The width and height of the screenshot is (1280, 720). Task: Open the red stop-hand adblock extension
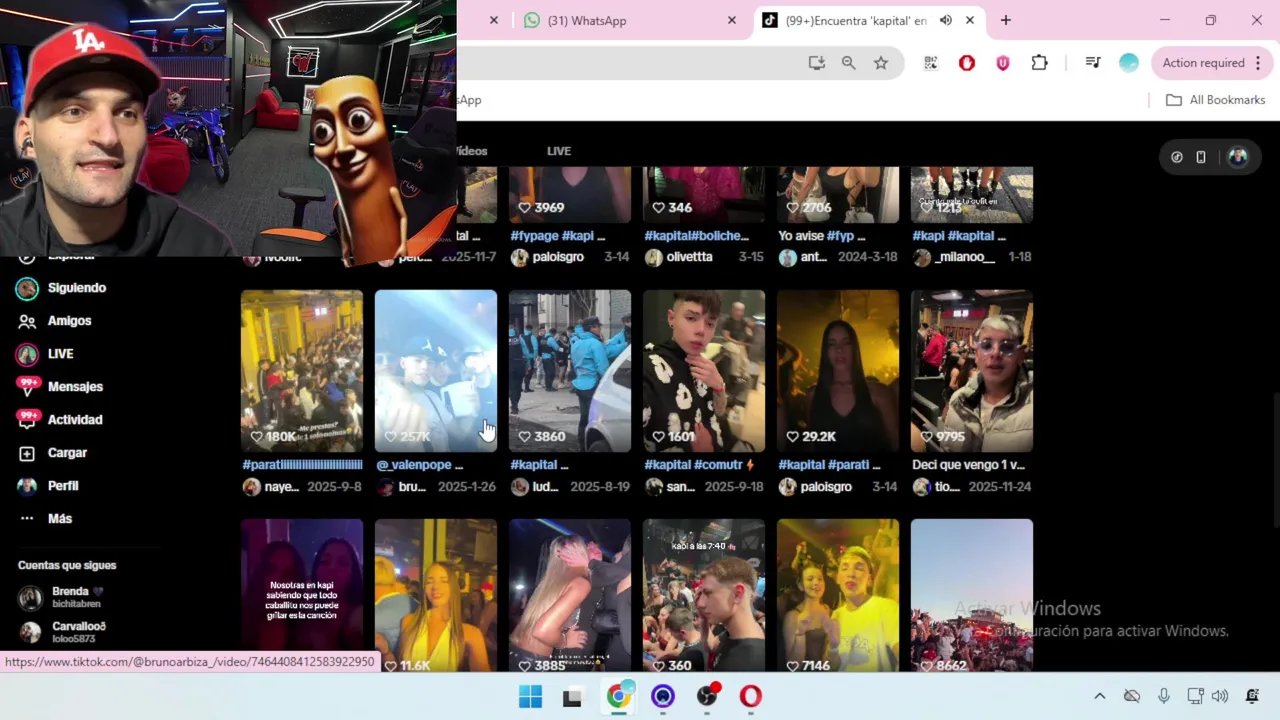pyautogui.click(x=966, y=63)
